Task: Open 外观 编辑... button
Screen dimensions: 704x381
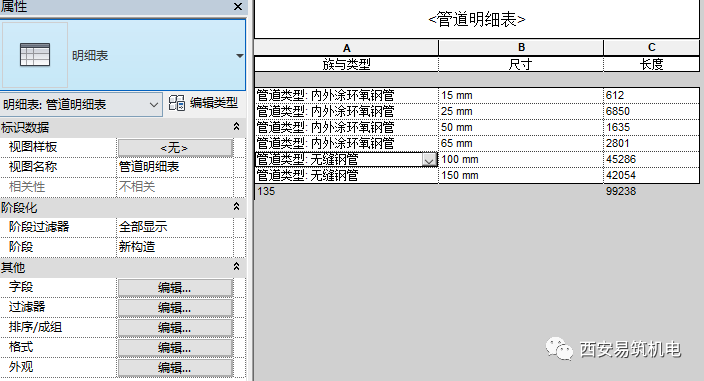Action: [x=175, y=368]
